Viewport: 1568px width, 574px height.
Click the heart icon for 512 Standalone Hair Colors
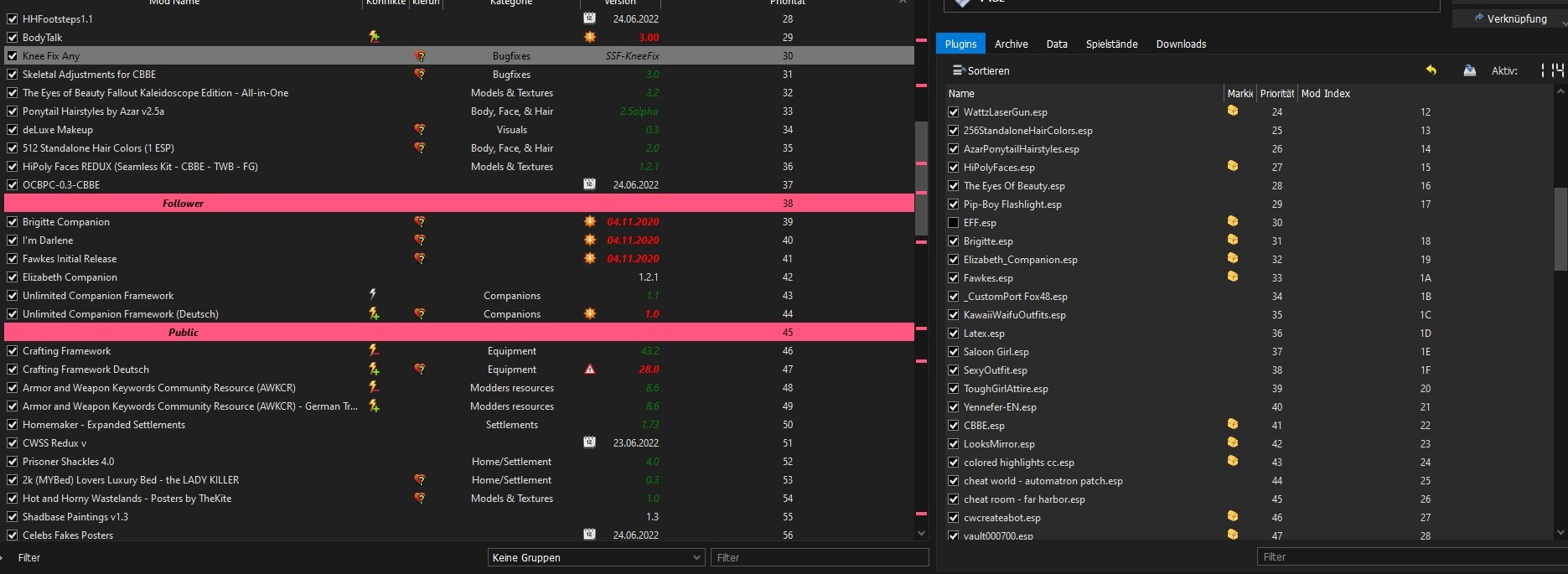[x=420, y=148]
